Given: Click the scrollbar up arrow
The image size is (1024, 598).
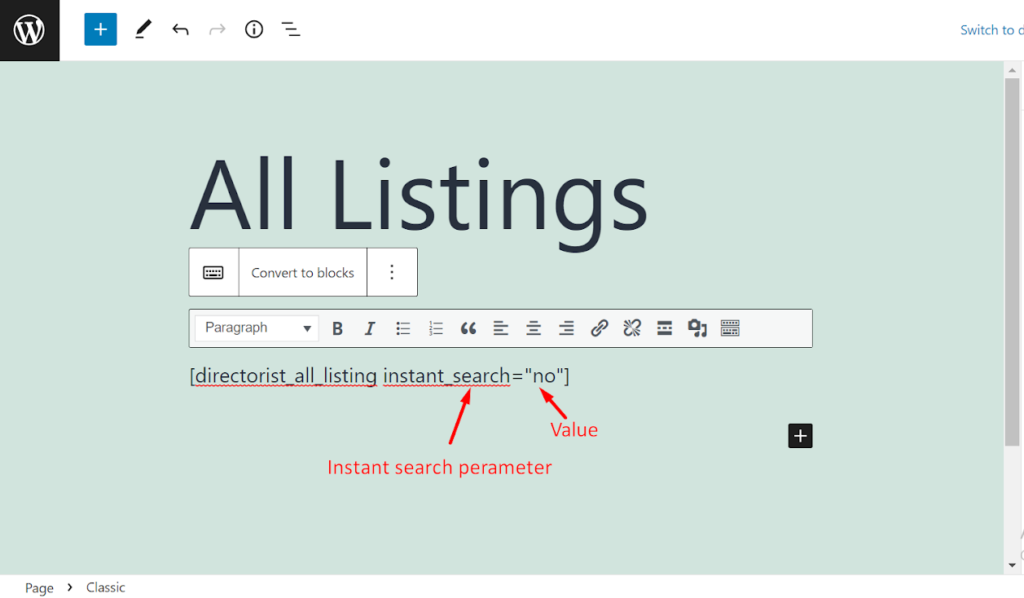Looking at the screenshot, I should [1012, 70].
